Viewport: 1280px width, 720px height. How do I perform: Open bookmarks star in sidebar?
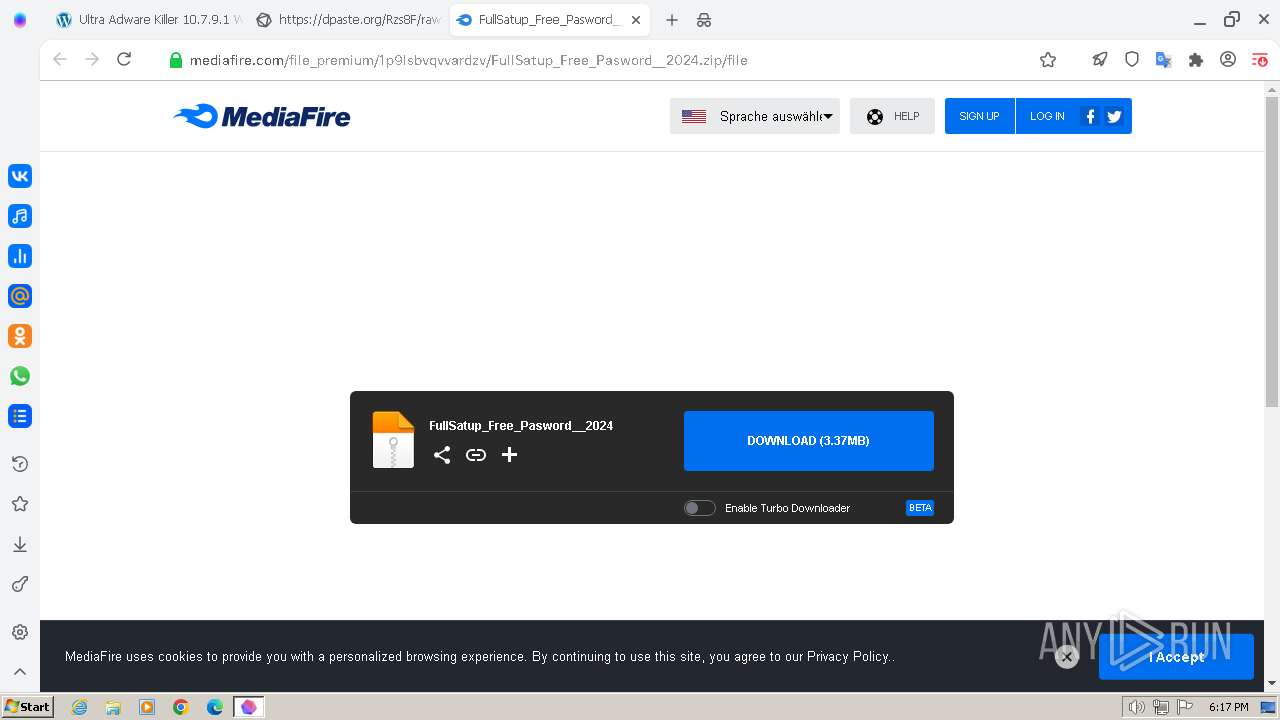(x=20, y=504)
